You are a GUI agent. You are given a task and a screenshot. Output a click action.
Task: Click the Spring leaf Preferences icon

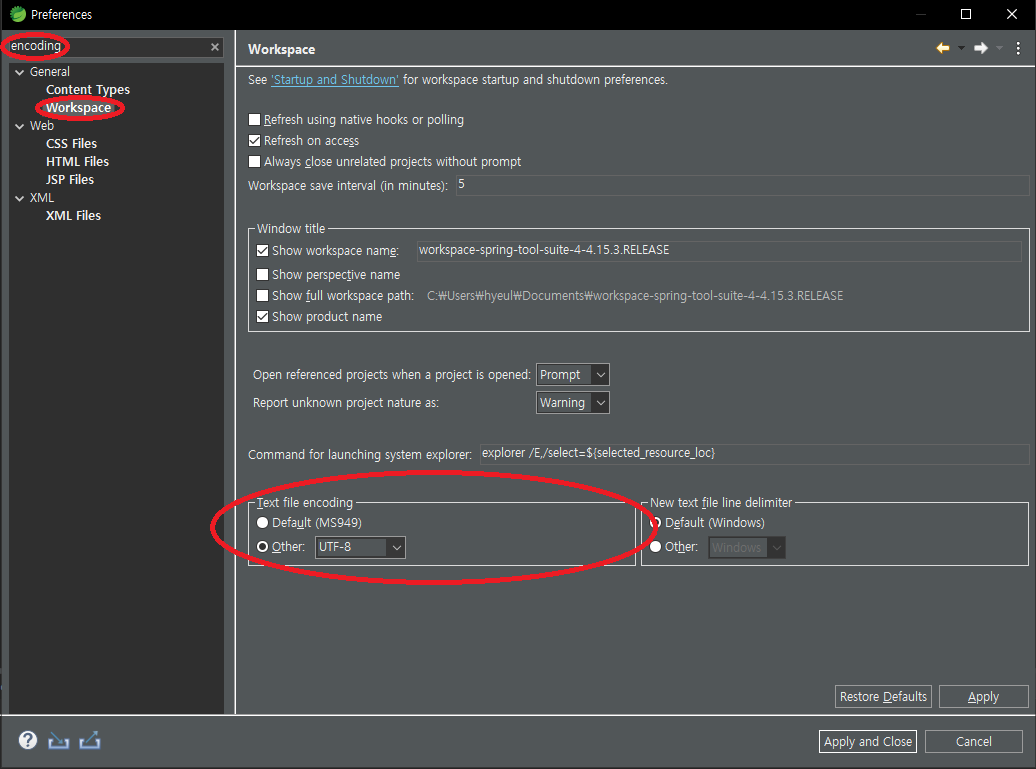point(18,14)
